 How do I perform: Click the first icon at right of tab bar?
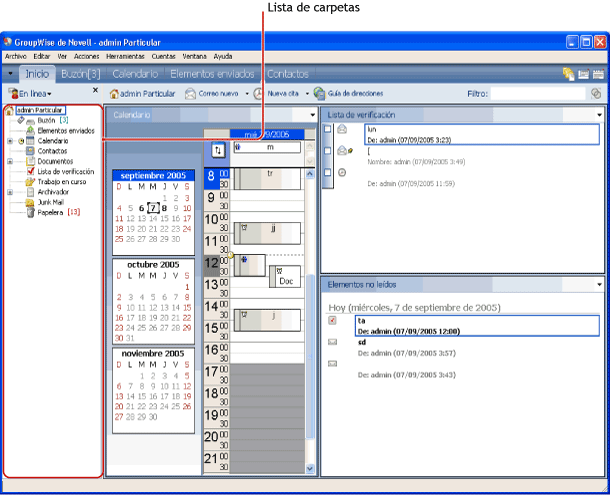pyautogui.click(x=568, y=74)
